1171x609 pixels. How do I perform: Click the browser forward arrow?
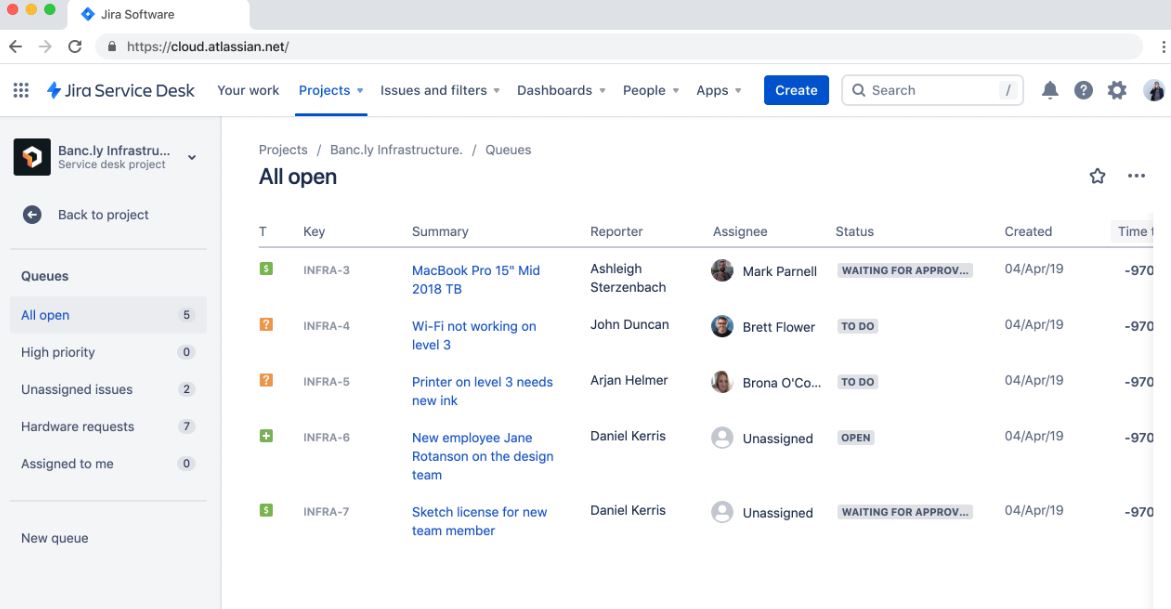pos(45,46)
